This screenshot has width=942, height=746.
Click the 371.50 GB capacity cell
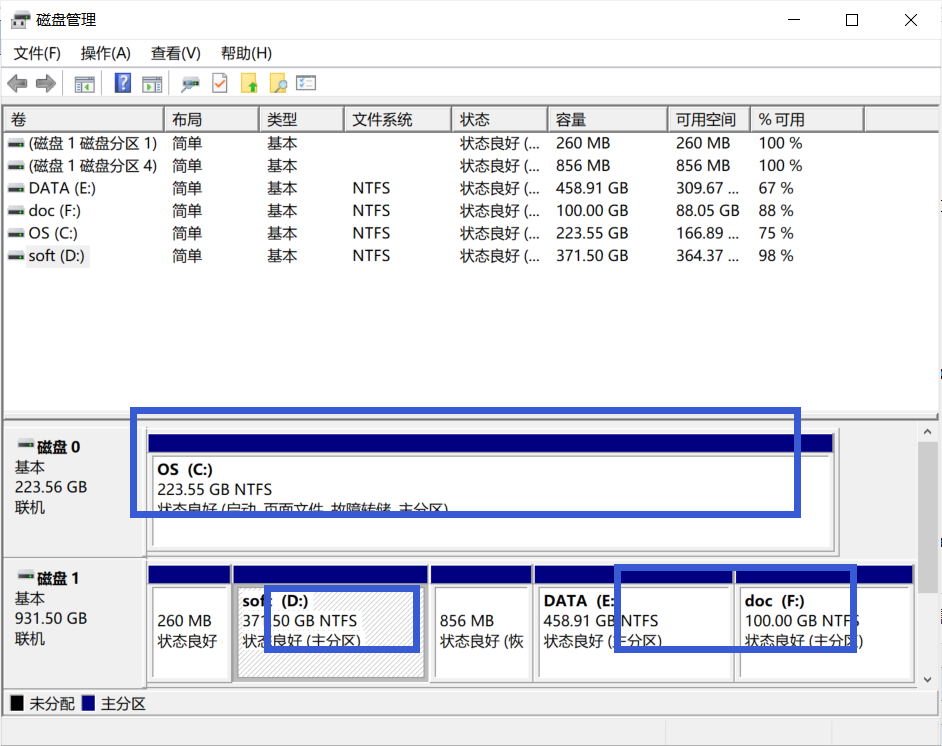pos(592,256)
